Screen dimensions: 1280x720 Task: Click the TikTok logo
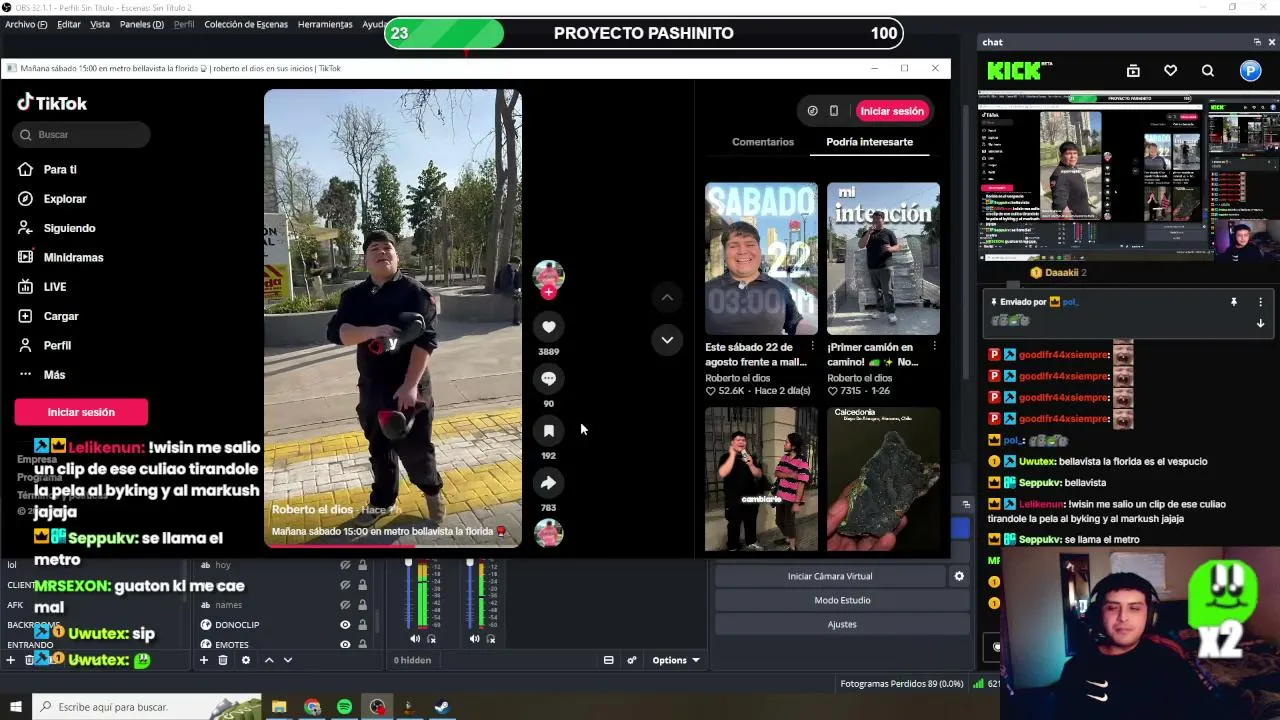click(x=52, y=103)
